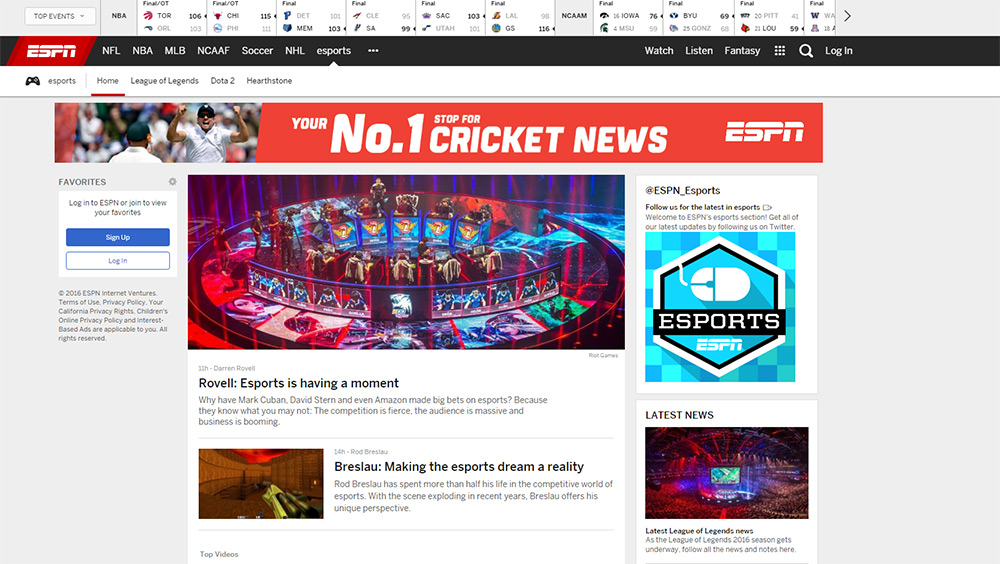This screenshot has height=564, width=1000.
Task: Click the blue Sign Up button
Action: point(118,237)
